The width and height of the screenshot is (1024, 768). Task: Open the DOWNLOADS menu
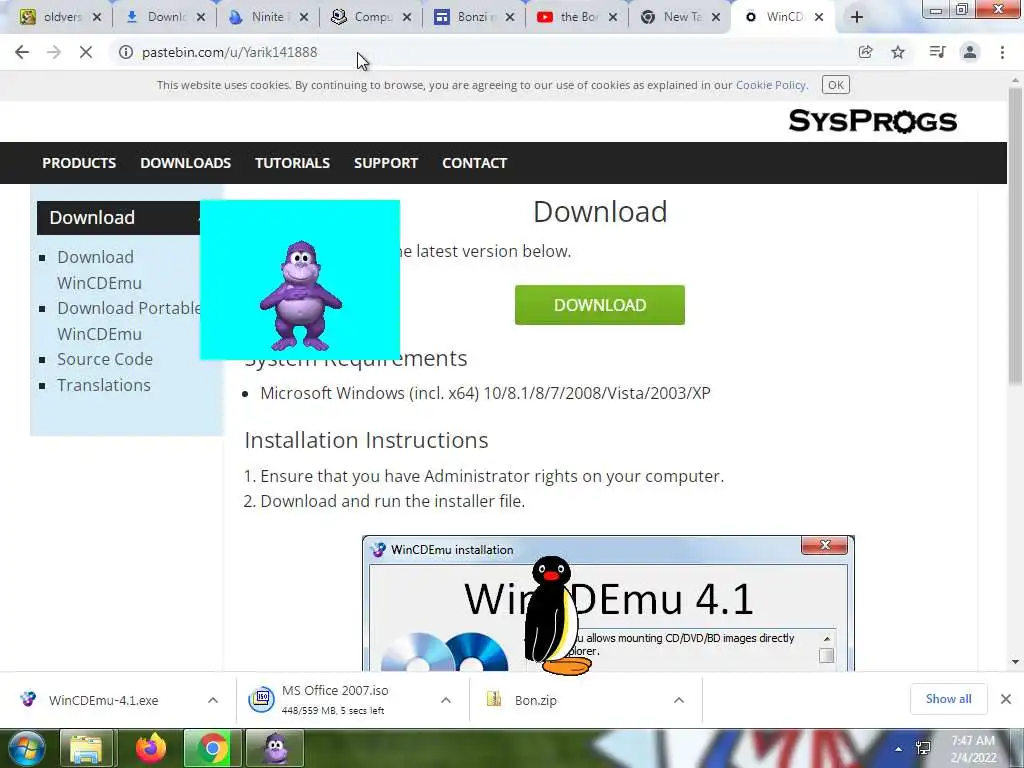click(185, 163)
